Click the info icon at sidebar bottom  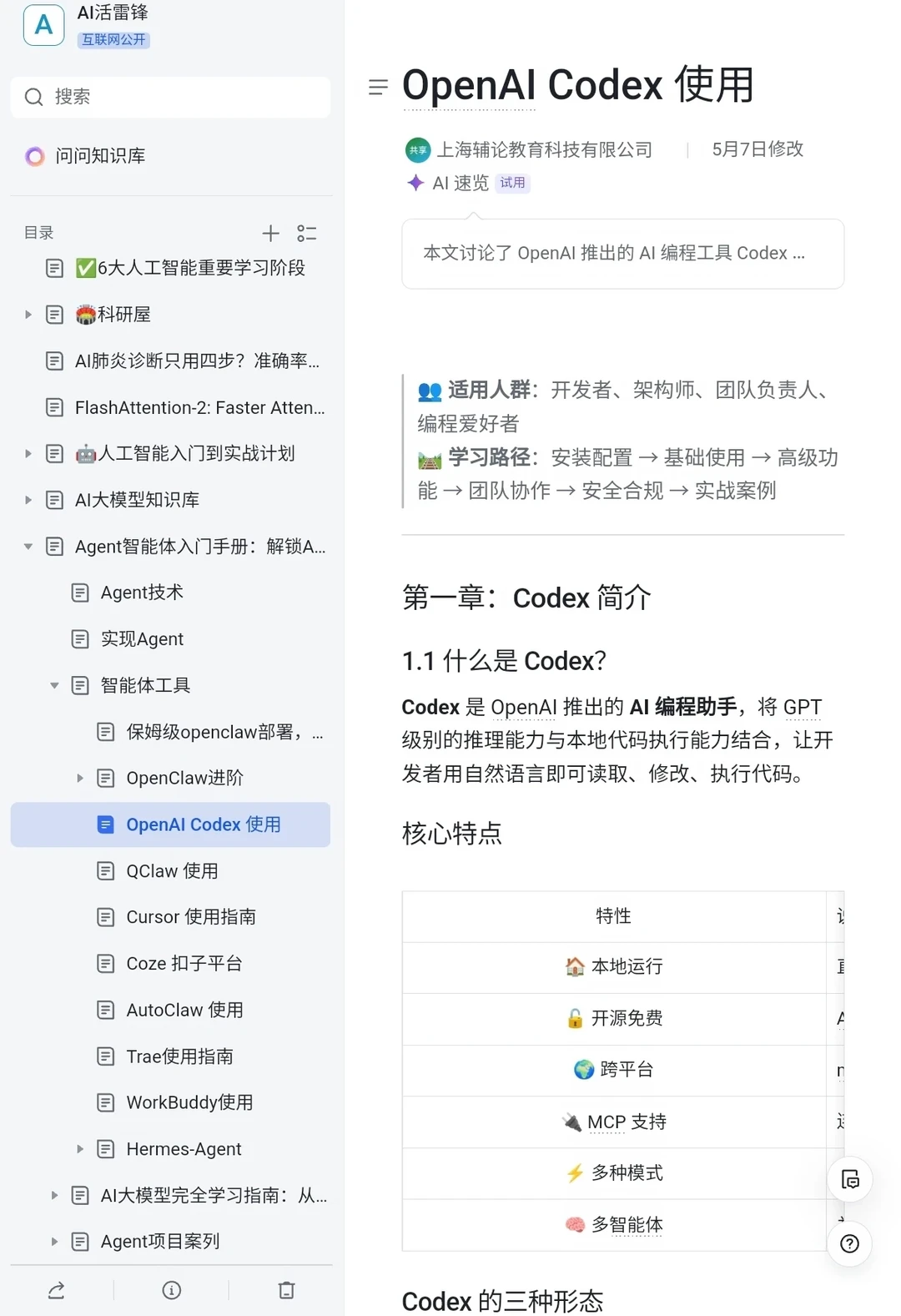[x=172, y=1290]
